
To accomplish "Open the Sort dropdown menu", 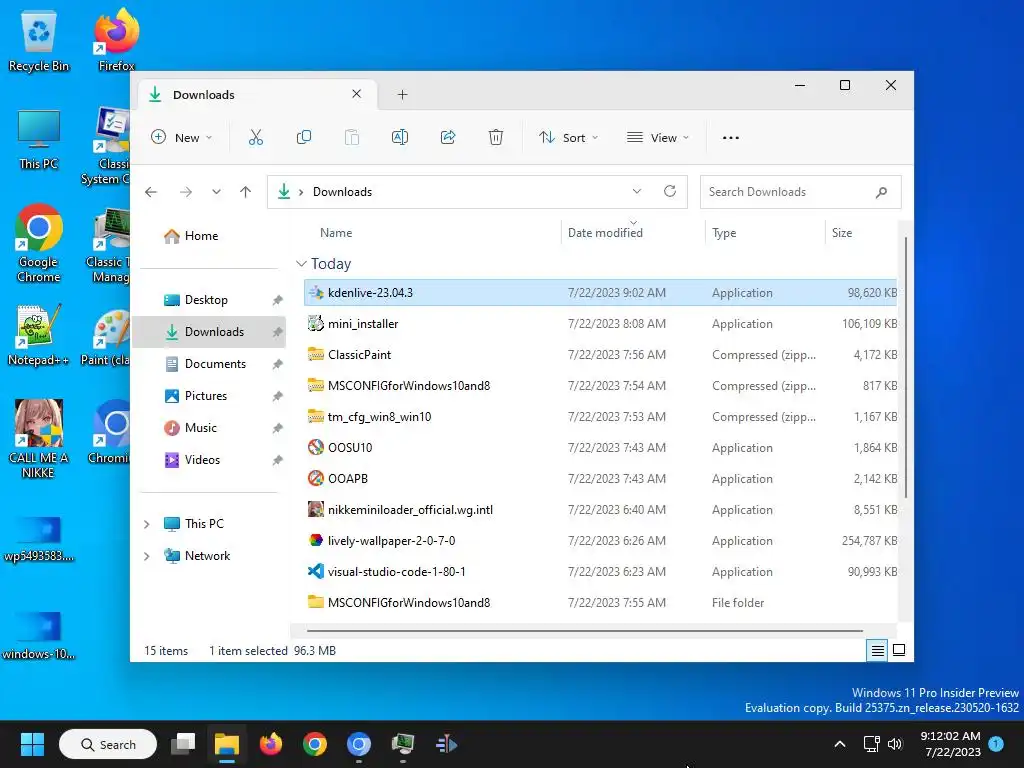I will point(568,138).
